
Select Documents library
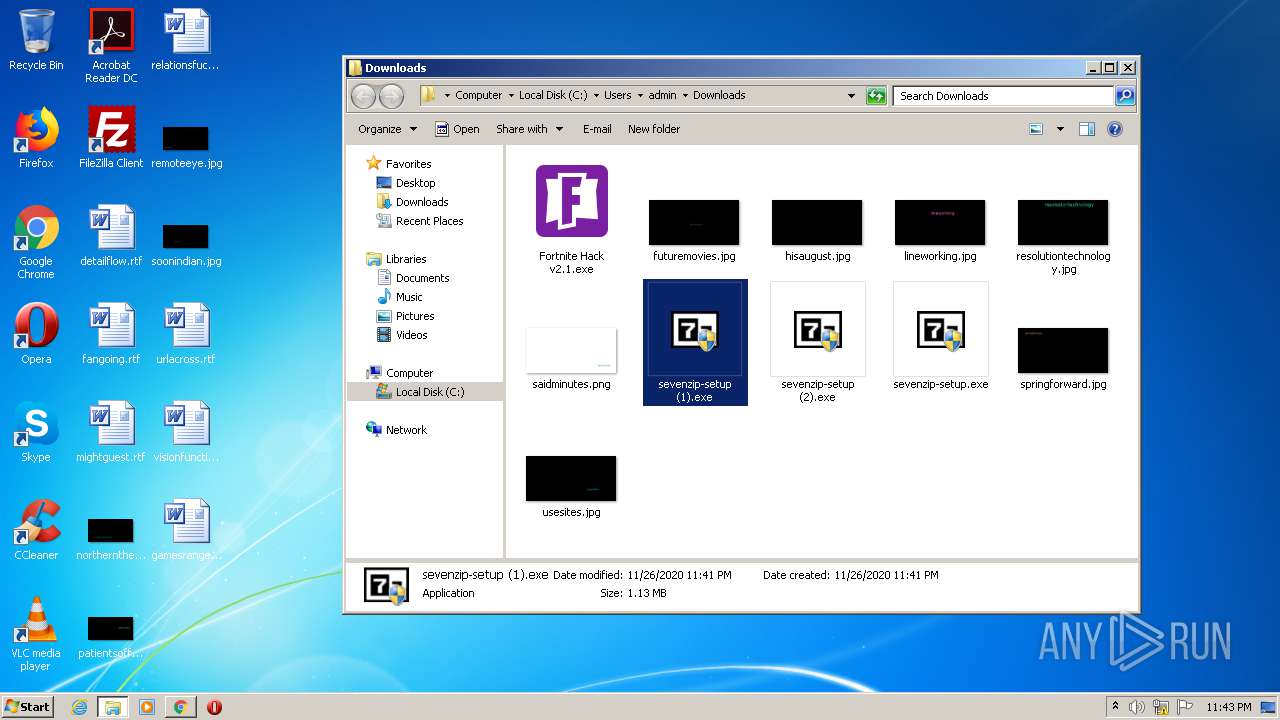(413, 278)
